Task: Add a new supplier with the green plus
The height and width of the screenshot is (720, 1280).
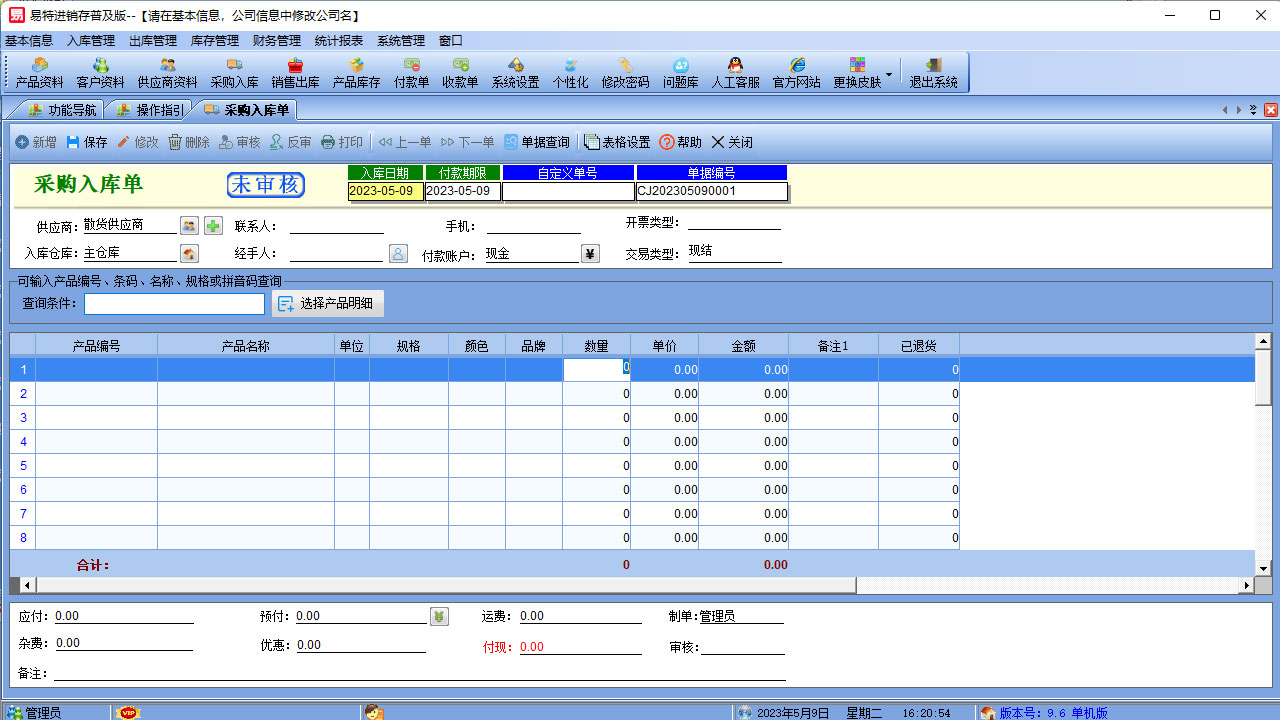Action: [x=213, y=226]
